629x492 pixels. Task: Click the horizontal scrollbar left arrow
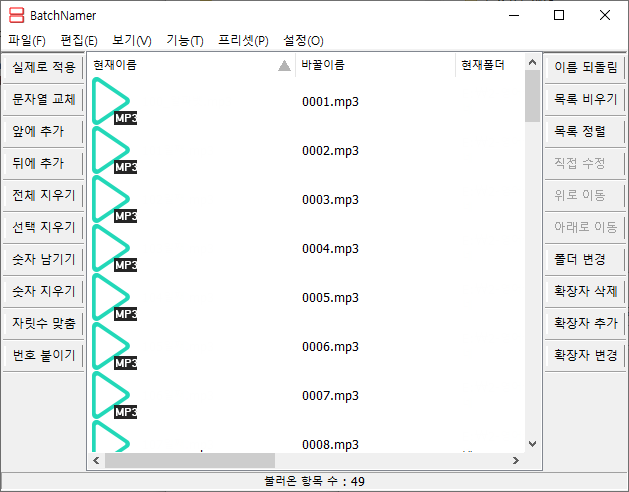click(96, 460)
